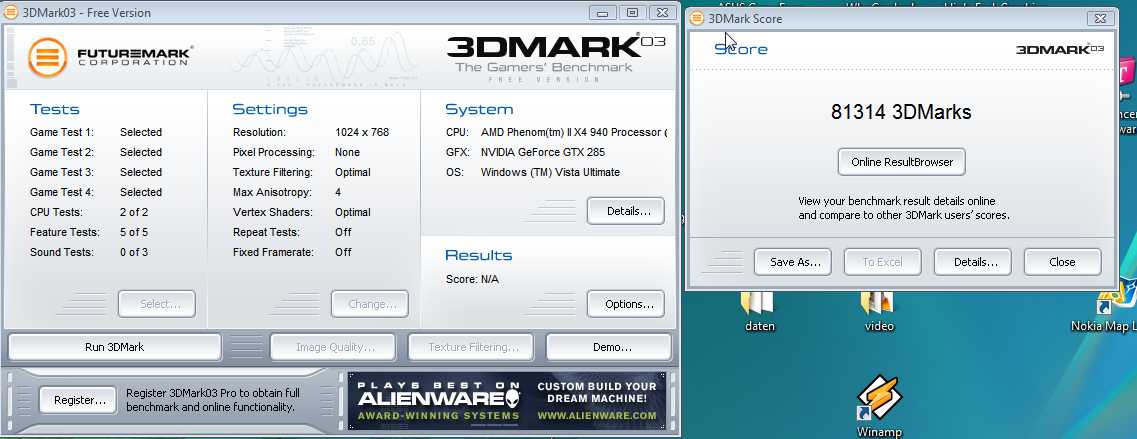Click the Texture Filtering... button
This screenshot has width=1137, height=439.
(x=471, y=347)
